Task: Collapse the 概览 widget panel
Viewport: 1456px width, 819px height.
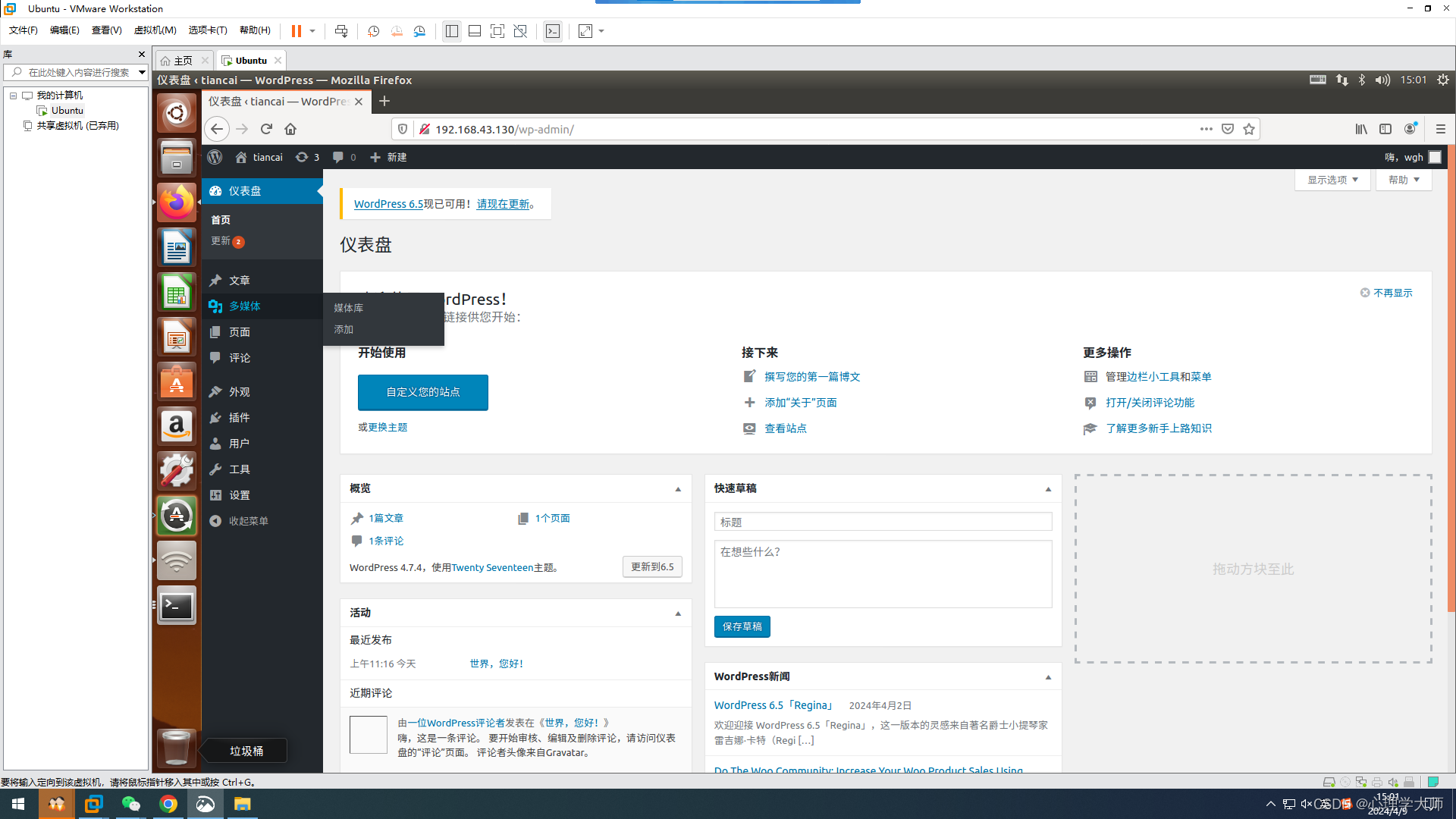Action: [x=678, y=489]
